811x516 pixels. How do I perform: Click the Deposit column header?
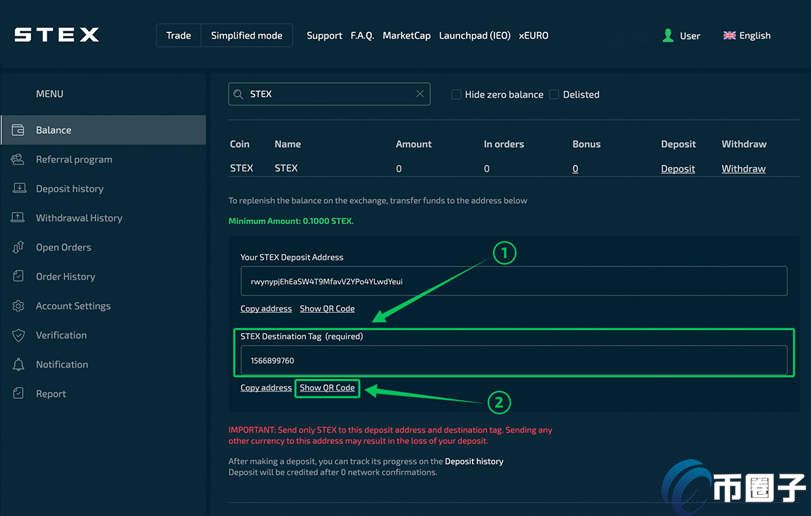(x=678, y=144)
